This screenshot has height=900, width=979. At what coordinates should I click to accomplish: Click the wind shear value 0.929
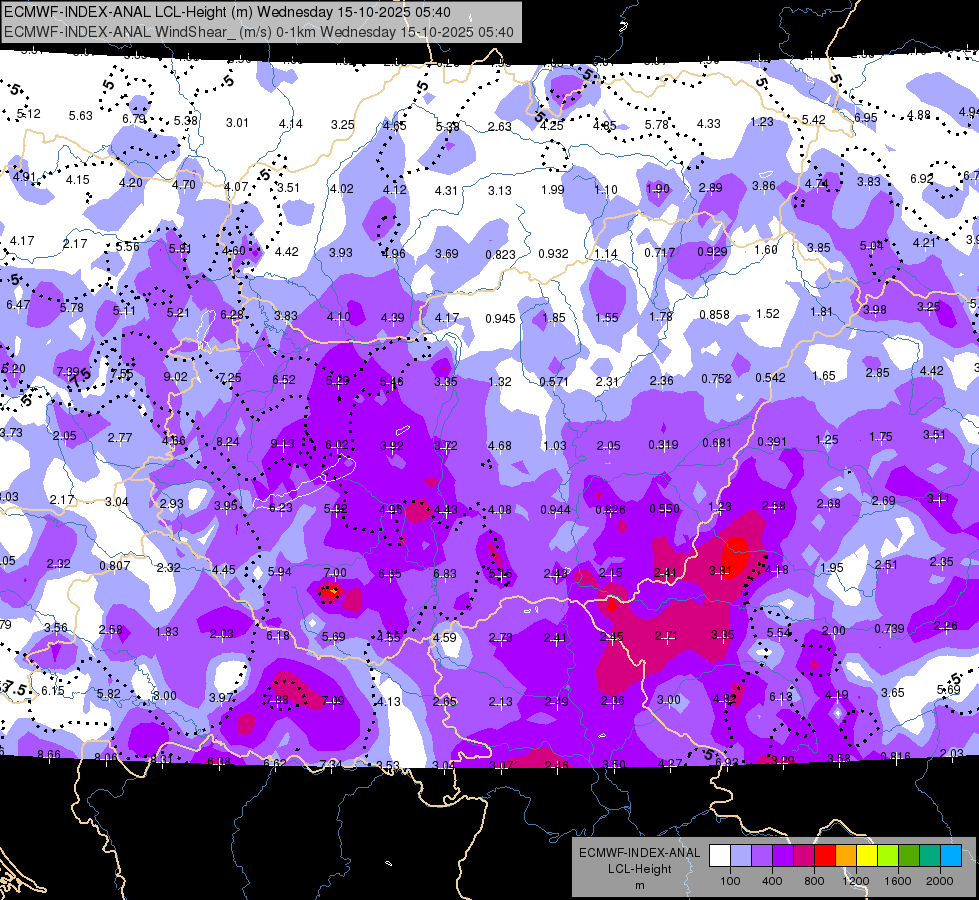pyautogui.click(x=712, y=251)
